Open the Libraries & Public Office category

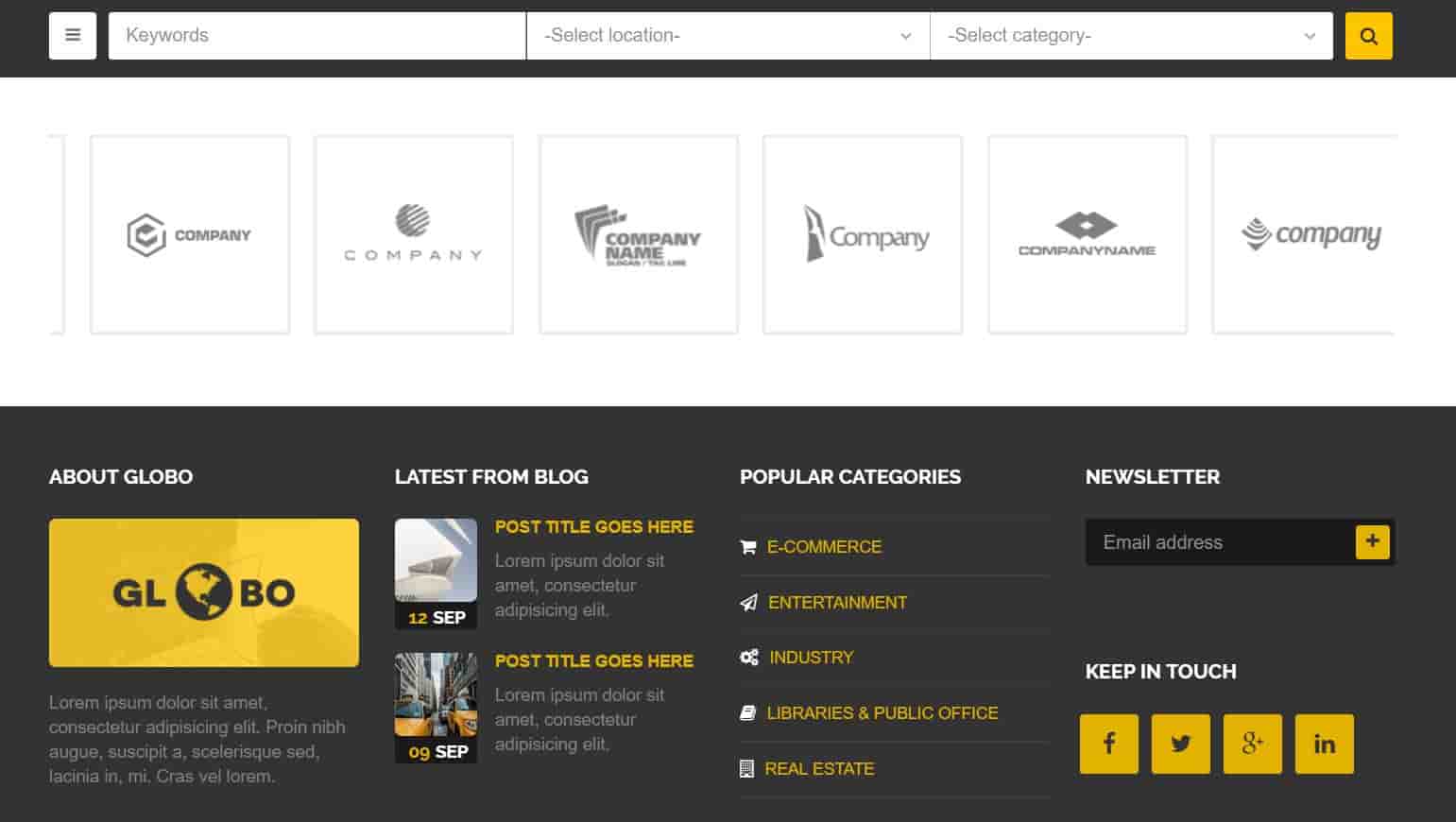(882, 713)
